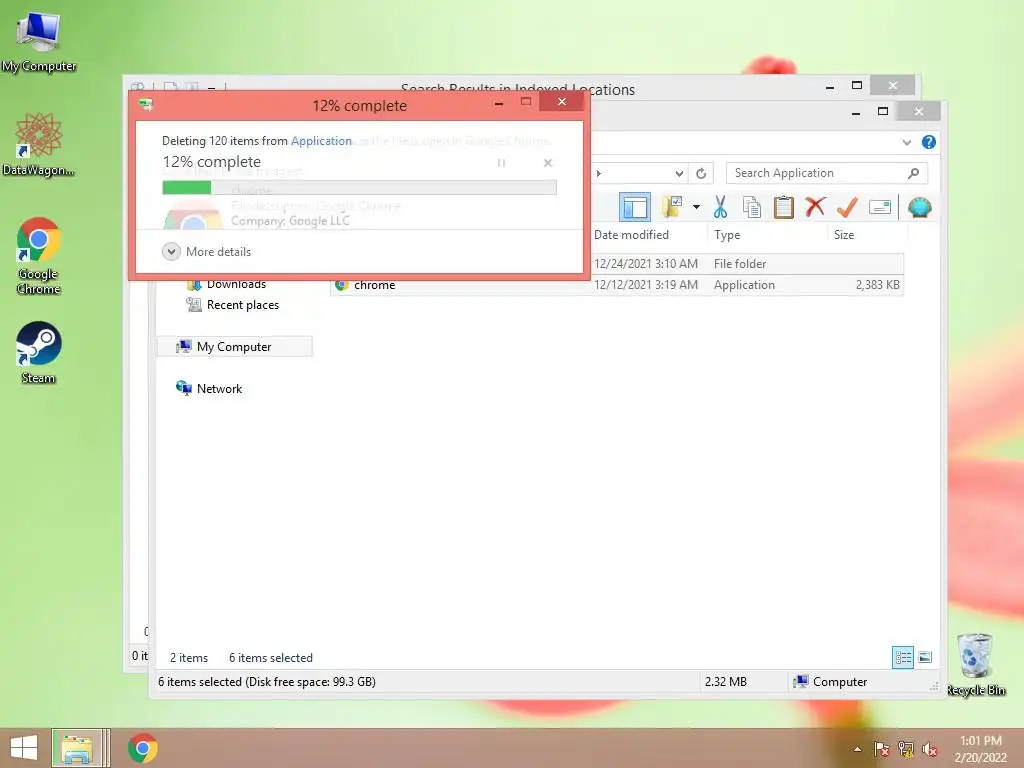Viewport: 1024px width, 768px height.
Task: Open Action Center flag tray icon
Action: pos(882,749)
